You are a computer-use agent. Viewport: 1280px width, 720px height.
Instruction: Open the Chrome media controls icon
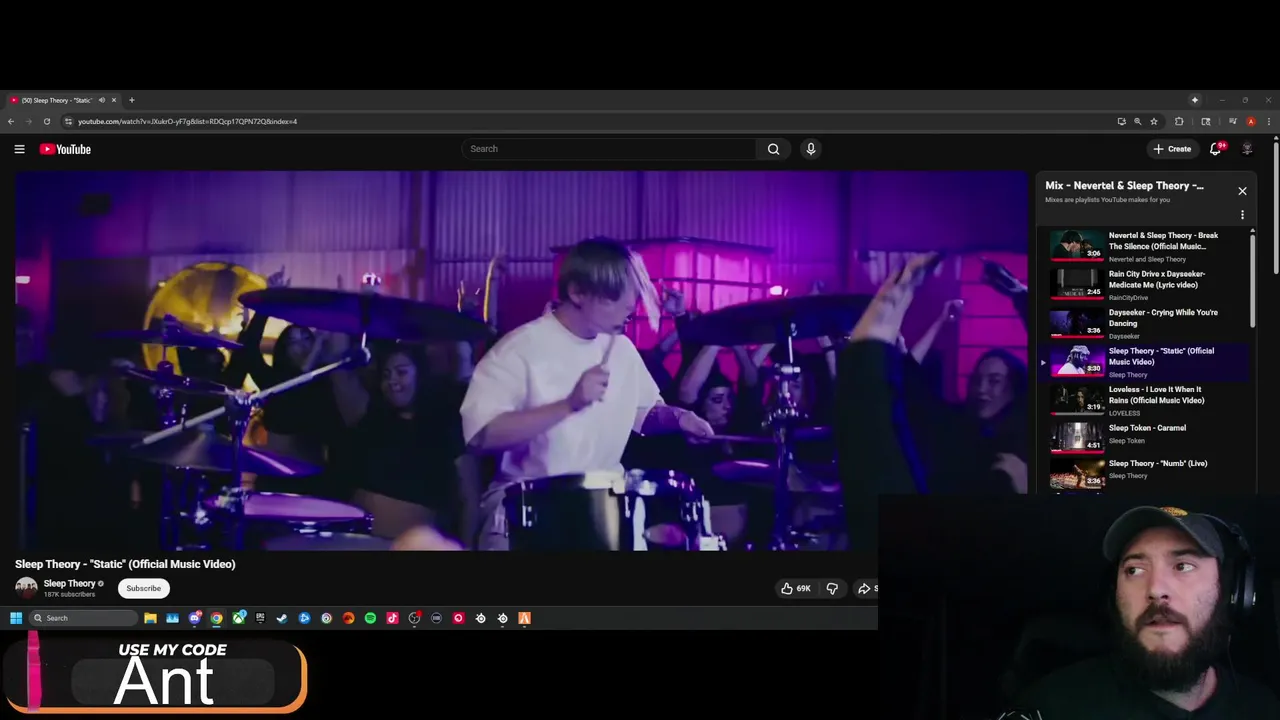pos(1233,121)
